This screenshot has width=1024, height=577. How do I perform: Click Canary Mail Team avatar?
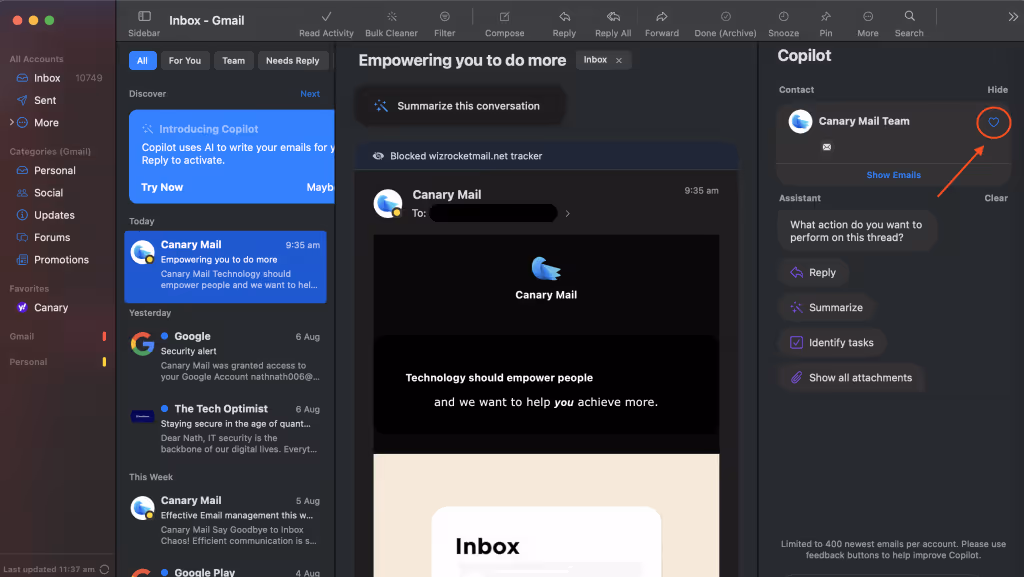[x=800, y=121]
